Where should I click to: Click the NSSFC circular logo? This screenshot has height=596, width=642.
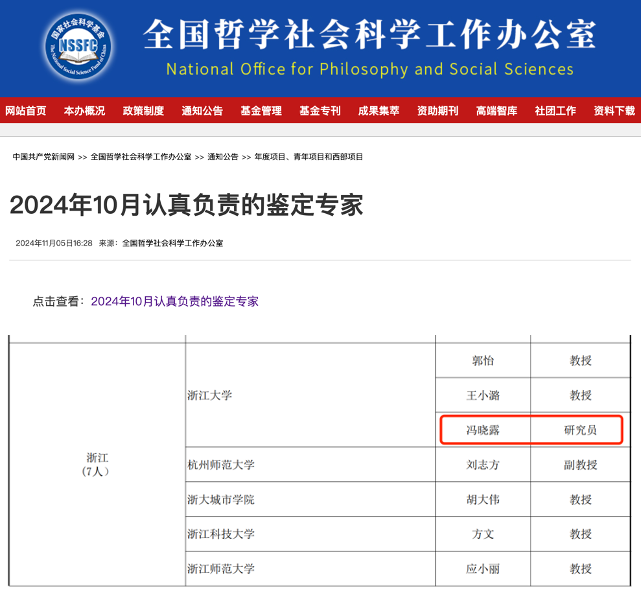78,46
